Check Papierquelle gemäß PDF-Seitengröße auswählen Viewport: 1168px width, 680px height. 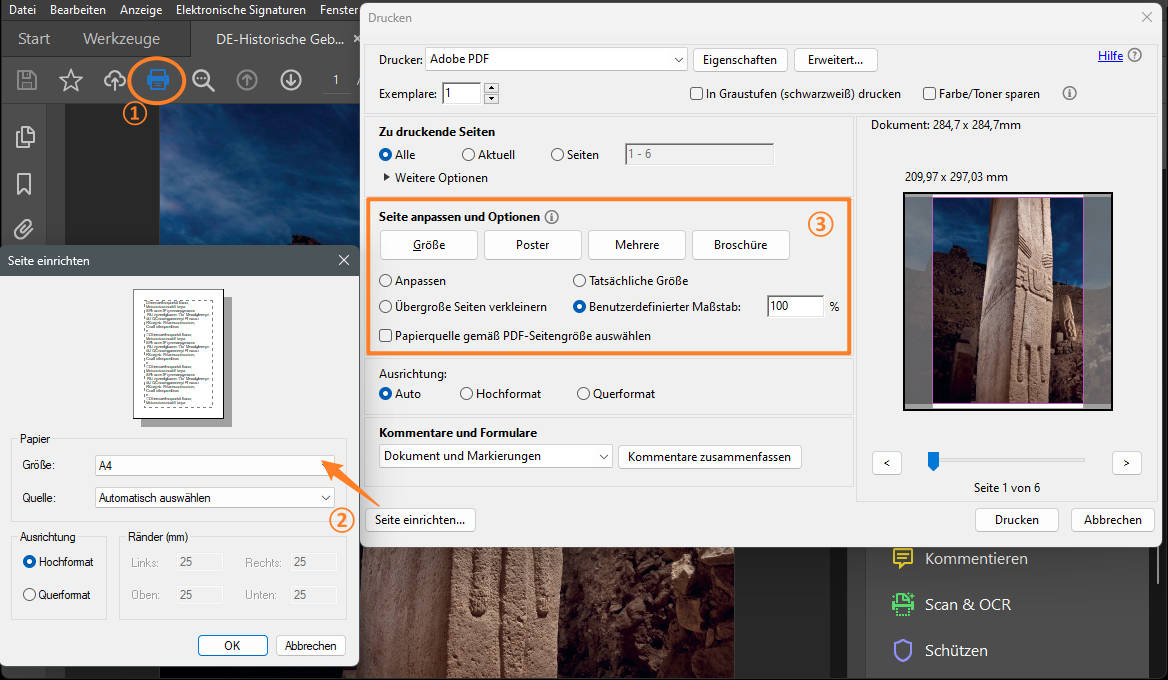click(x=385, y=335)
